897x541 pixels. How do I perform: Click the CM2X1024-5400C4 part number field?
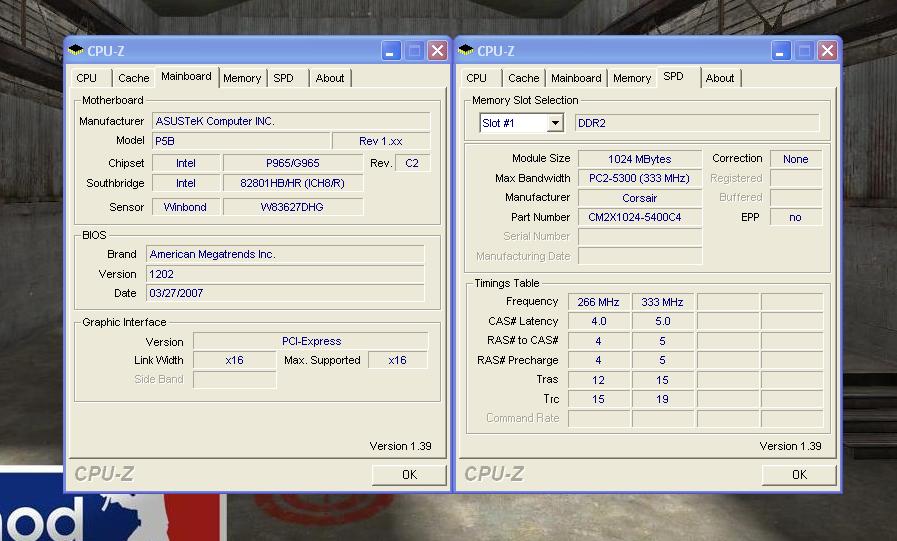(640, 217)
